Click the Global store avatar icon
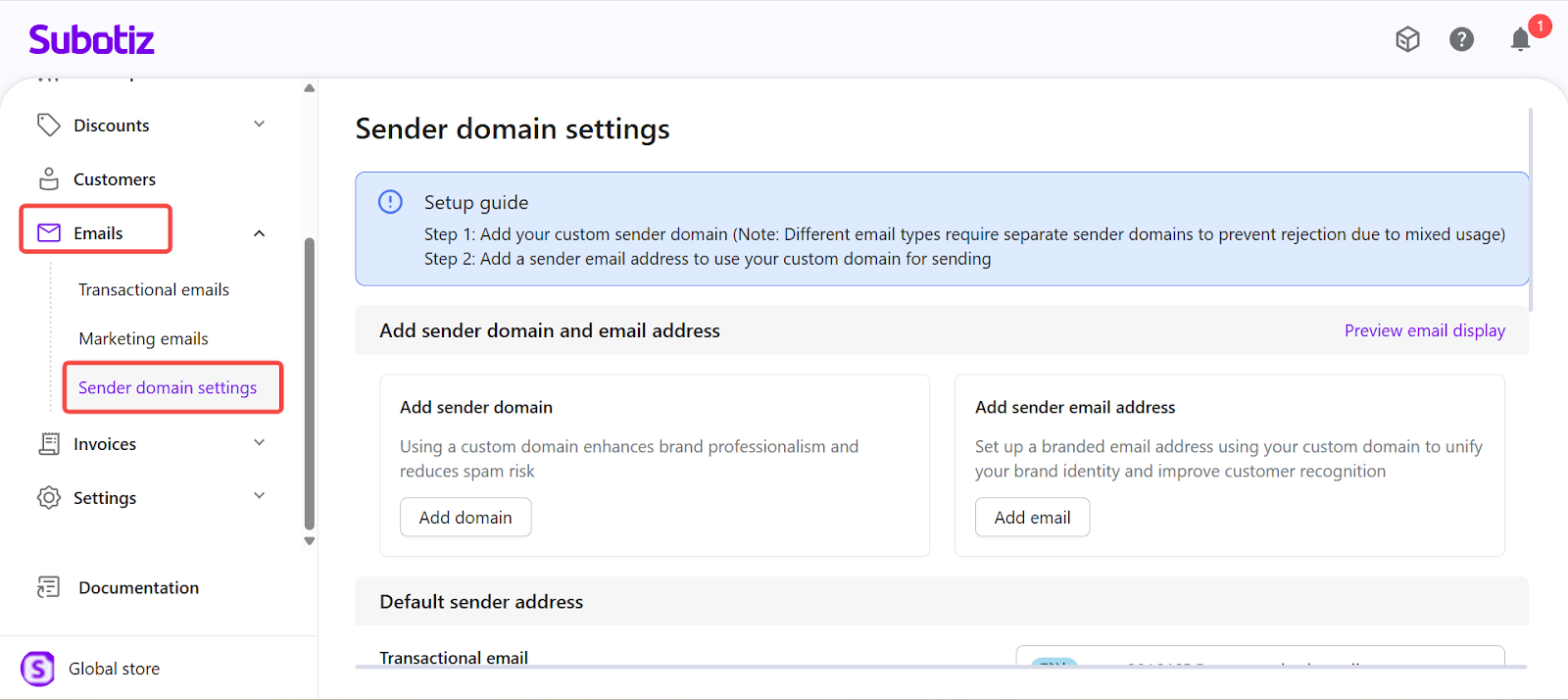This screenshot has width=1568, height=700. (38, 669)
